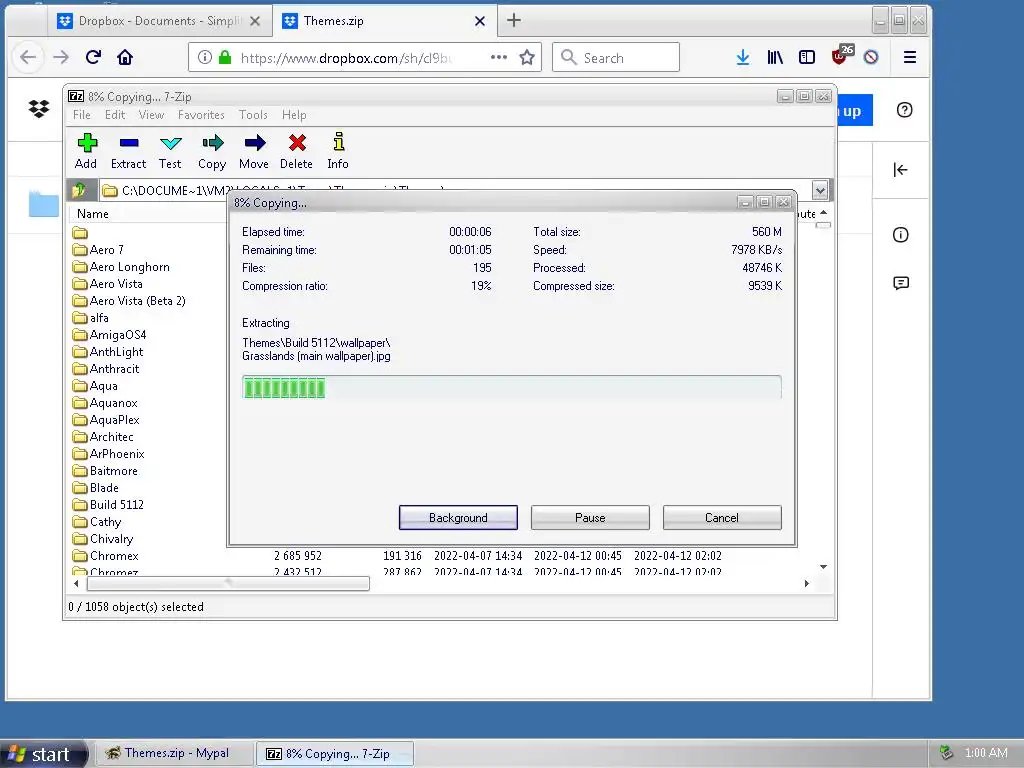Toggle the browser sidebar icon
The height and width of the screenshot is (768, 1024).
[x=807, y=57]
